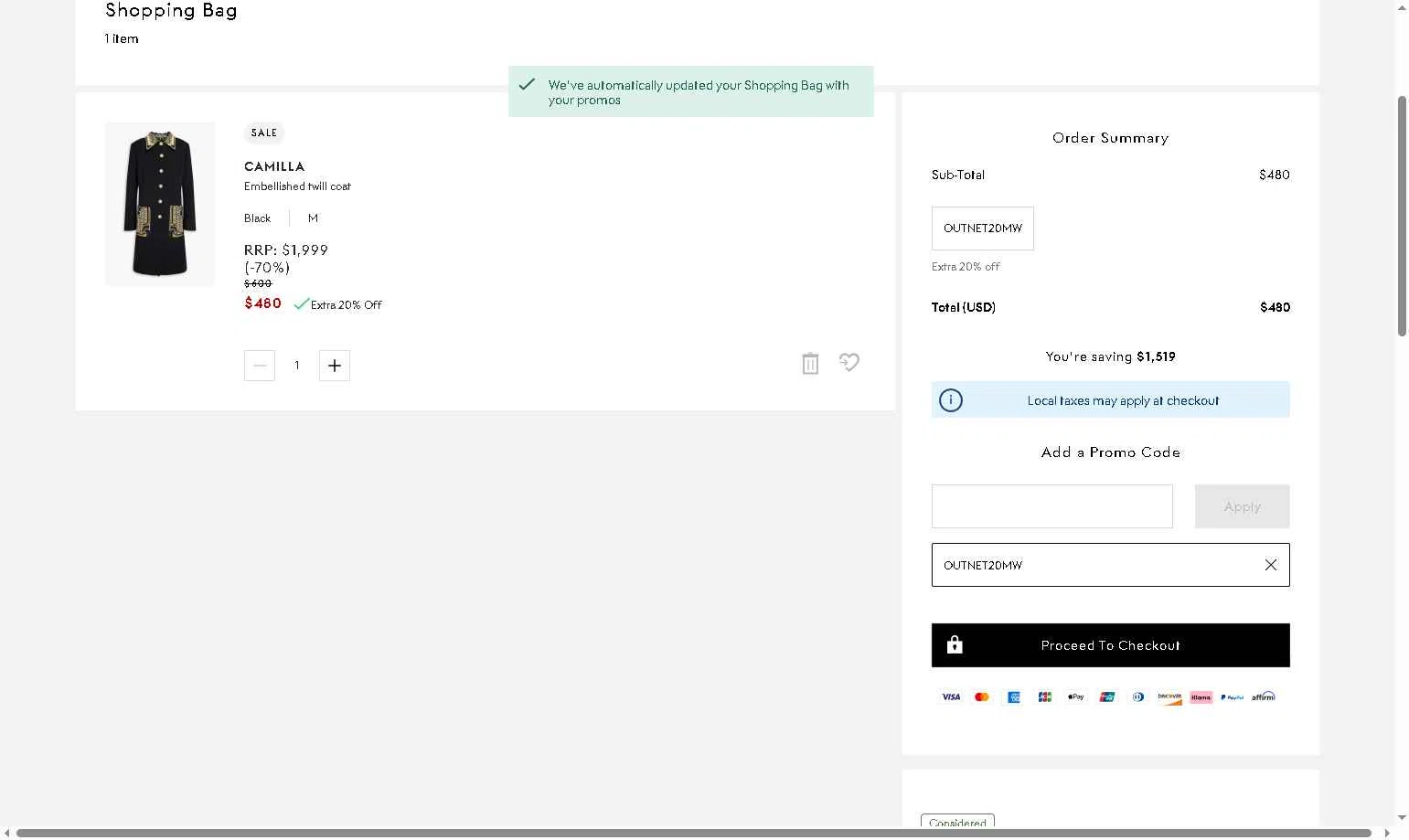1409x840 pixels.
Task: Click the Total (USD) label
Action: click(964, 307)
